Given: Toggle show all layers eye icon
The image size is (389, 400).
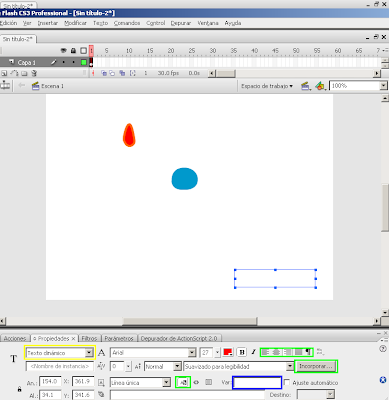Looking at the screenshot, I should click(x=63, y=51).
